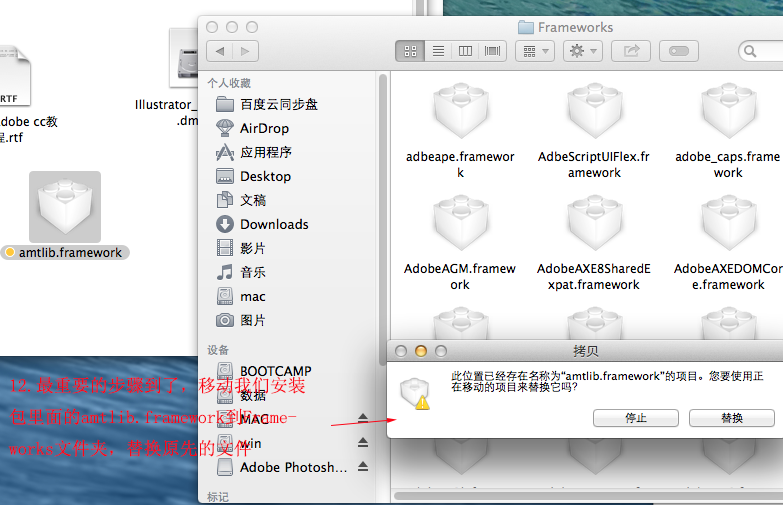Click the Share toolbar button

631,51
